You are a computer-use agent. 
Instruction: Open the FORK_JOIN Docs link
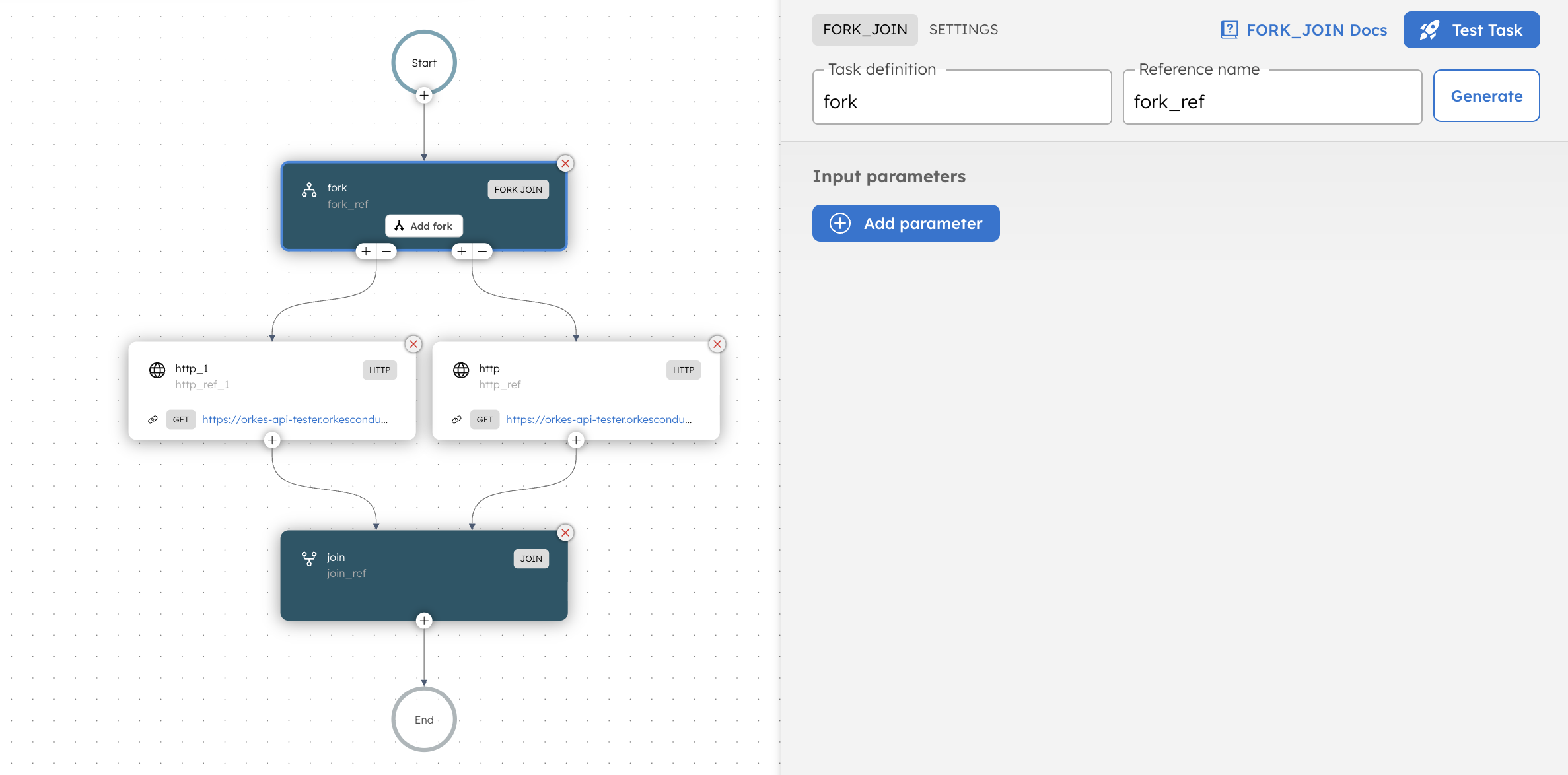point(1315,30)
